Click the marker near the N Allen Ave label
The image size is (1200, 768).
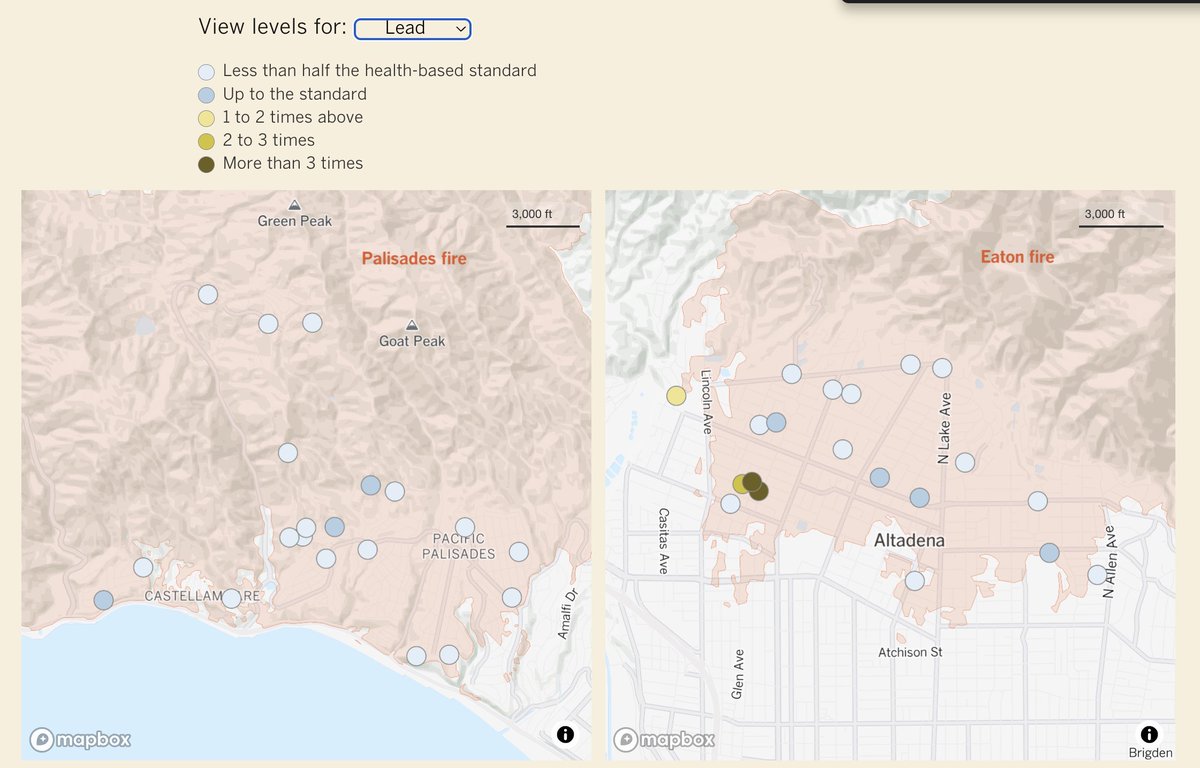(1096, 574)
